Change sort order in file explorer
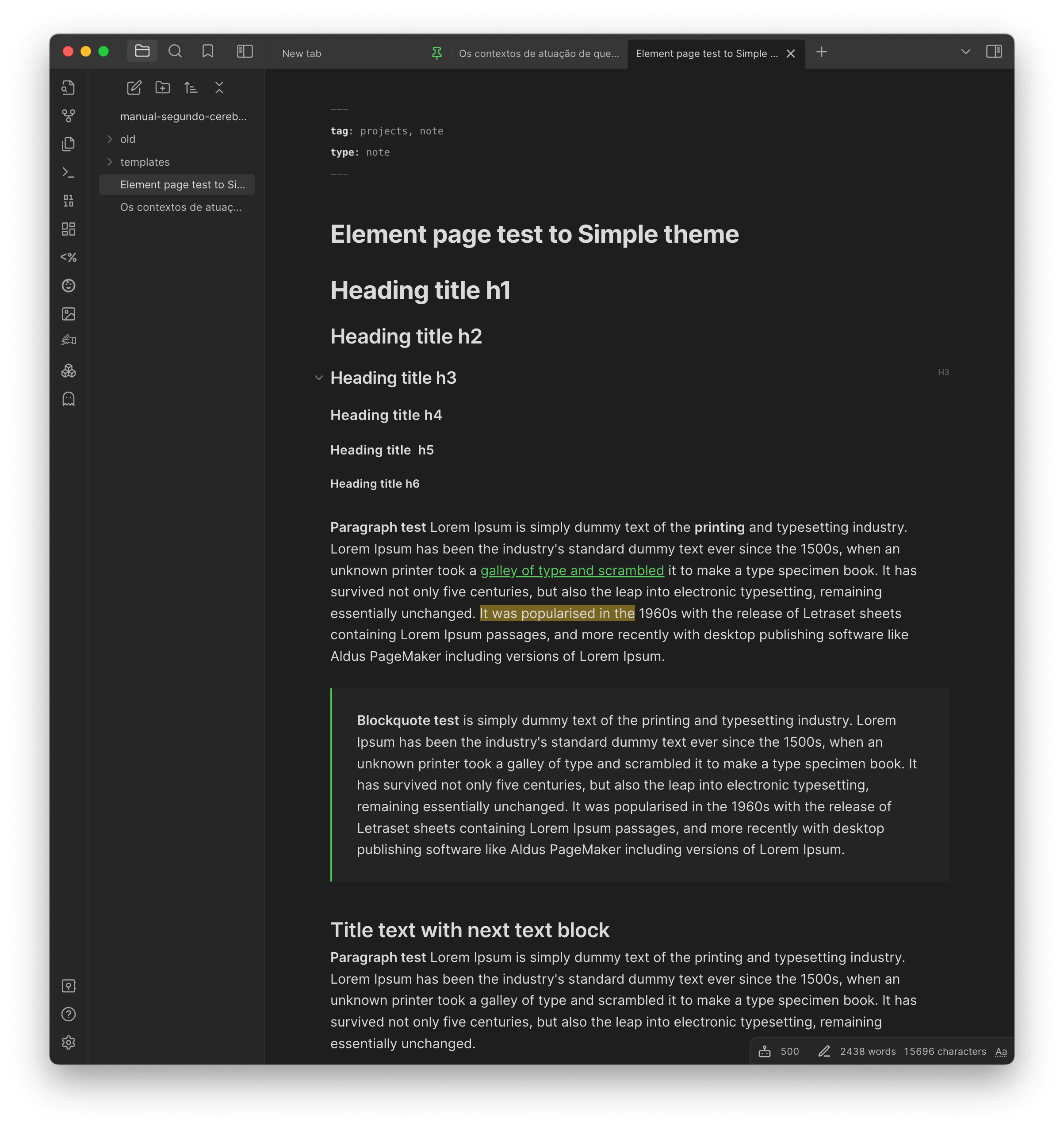 tap(191, 88)
